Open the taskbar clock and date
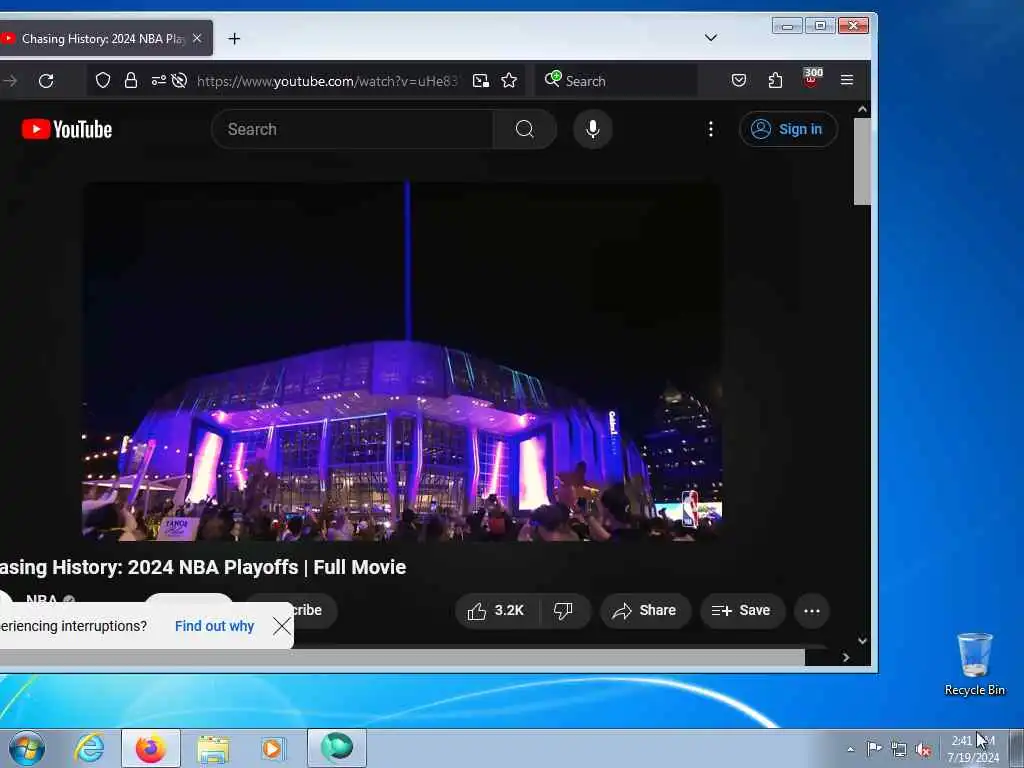The width and height of the screenshot is (1024, 768). (x=973, y=749)
